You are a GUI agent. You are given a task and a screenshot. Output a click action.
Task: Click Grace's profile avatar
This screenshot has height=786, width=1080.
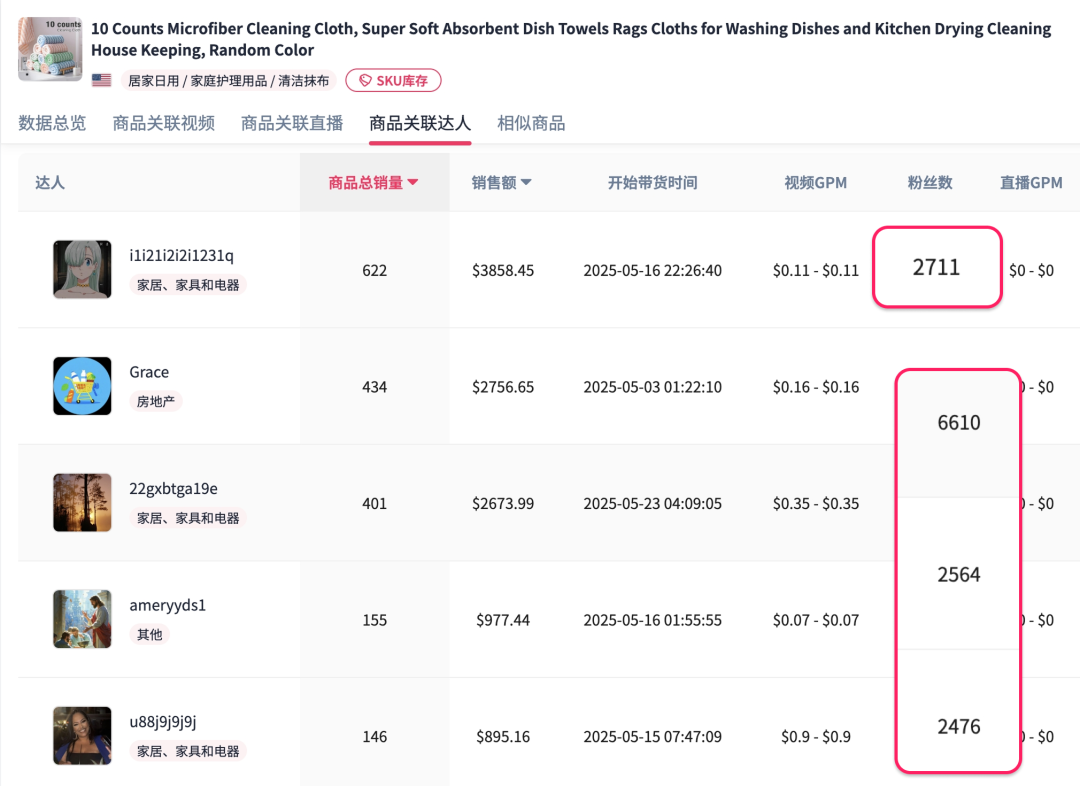[x=82, y=387]
